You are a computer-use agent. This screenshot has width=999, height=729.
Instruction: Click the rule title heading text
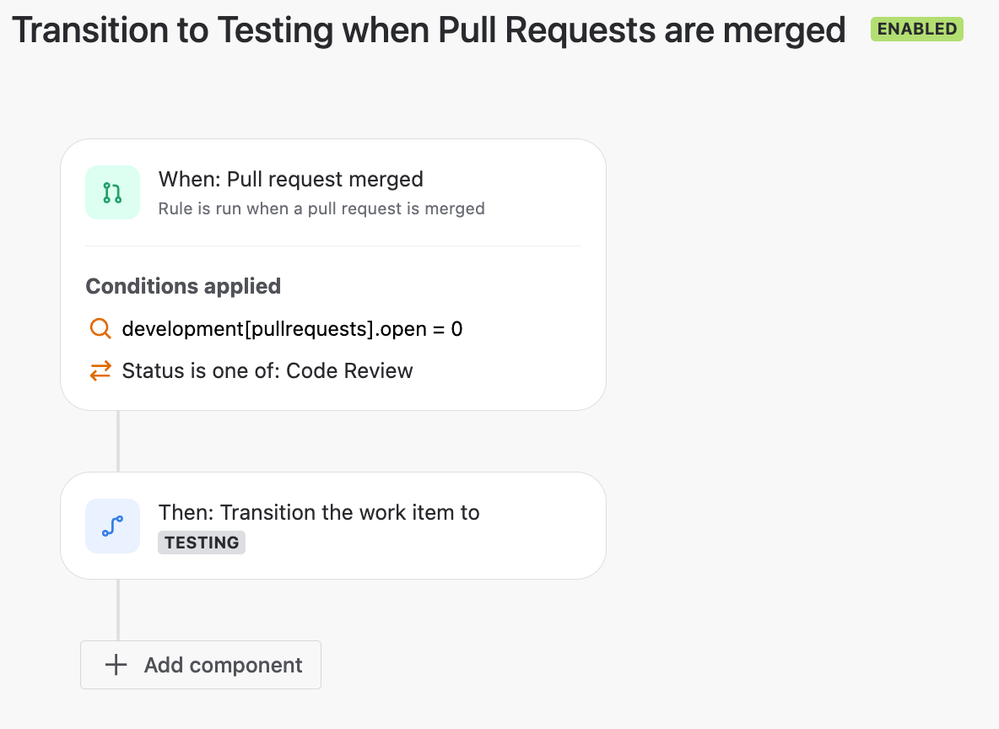pos(429,30)
